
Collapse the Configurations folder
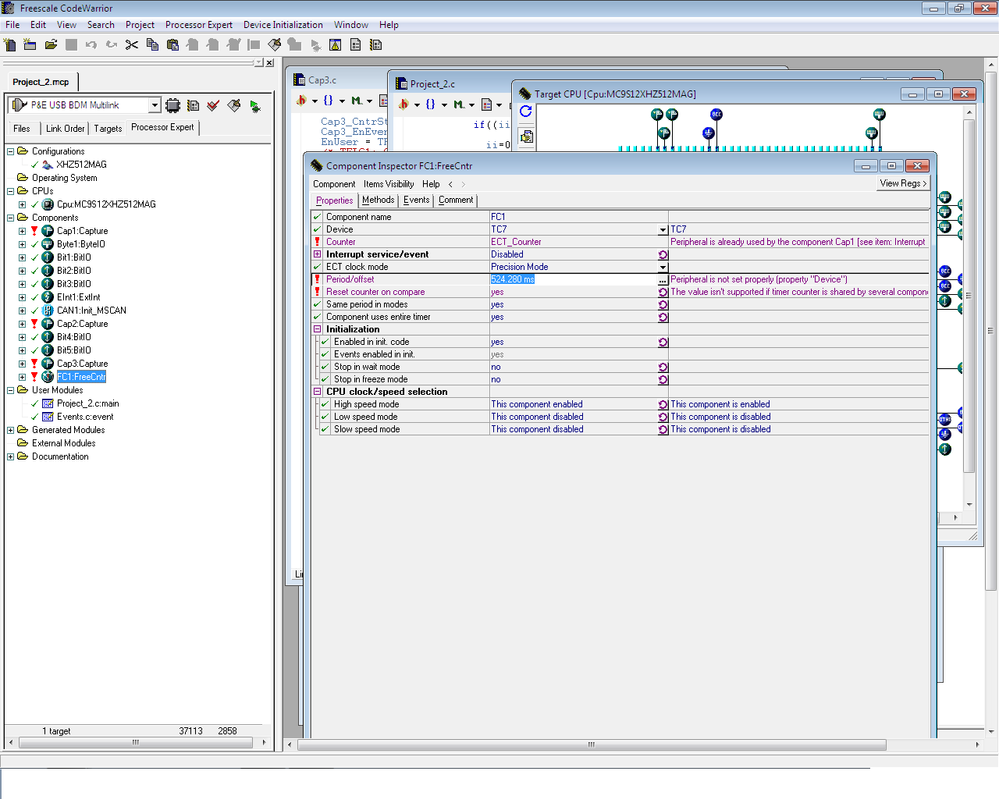tap(10, 151)
